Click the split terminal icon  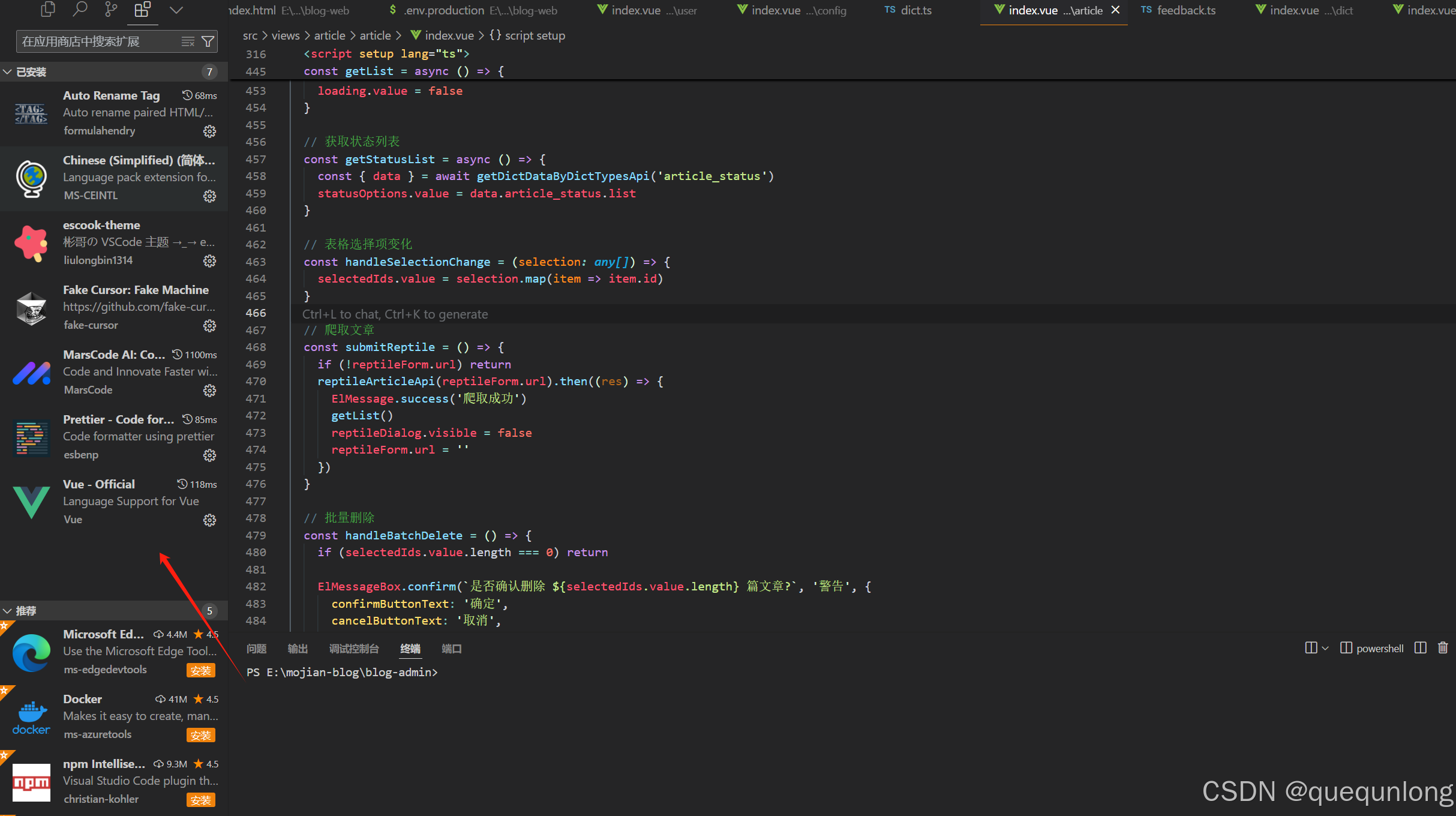tap(1421, 648)
